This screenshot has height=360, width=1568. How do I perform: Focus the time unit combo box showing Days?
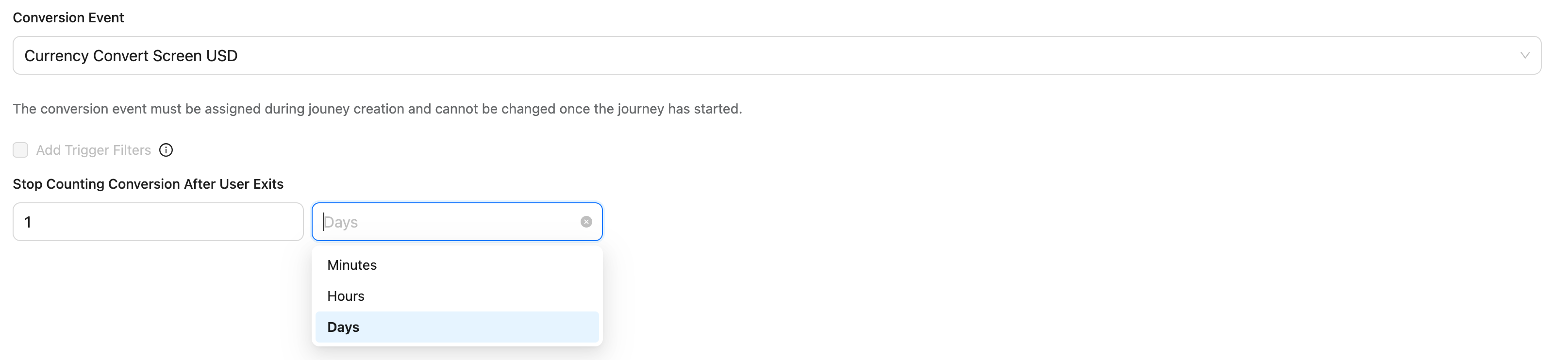coord(450,222)
